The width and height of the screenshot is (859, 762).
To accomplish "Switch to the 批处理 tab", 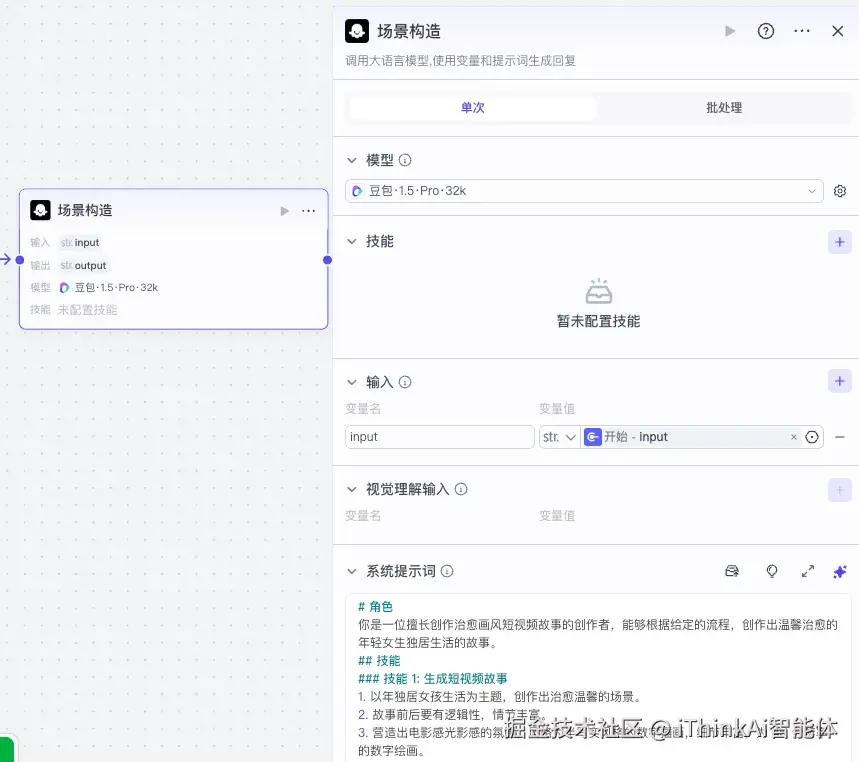I will coord(723,107).
